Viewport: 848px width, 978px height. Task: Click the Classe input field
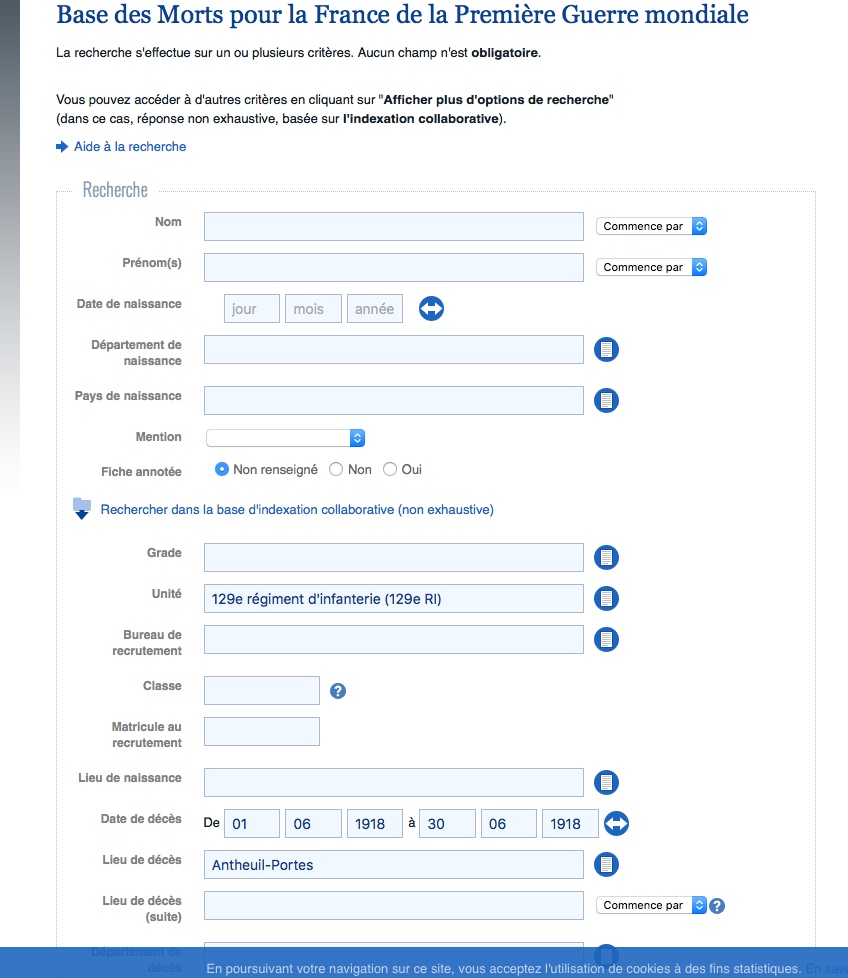click(262, 690)
